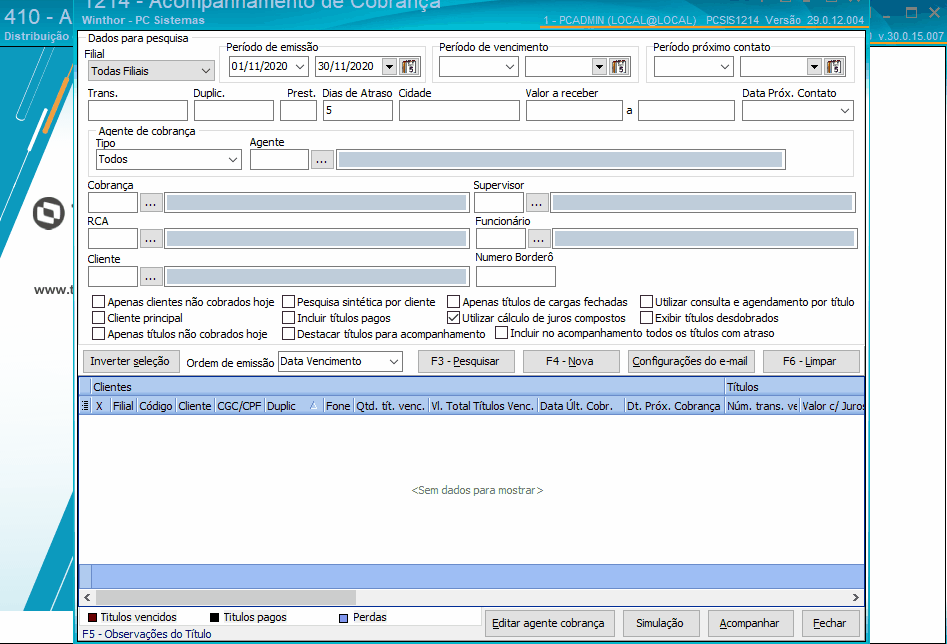The image size is (947, 644).
Task: Click F3 - Pesquisar button
Action: click(466, 361)
